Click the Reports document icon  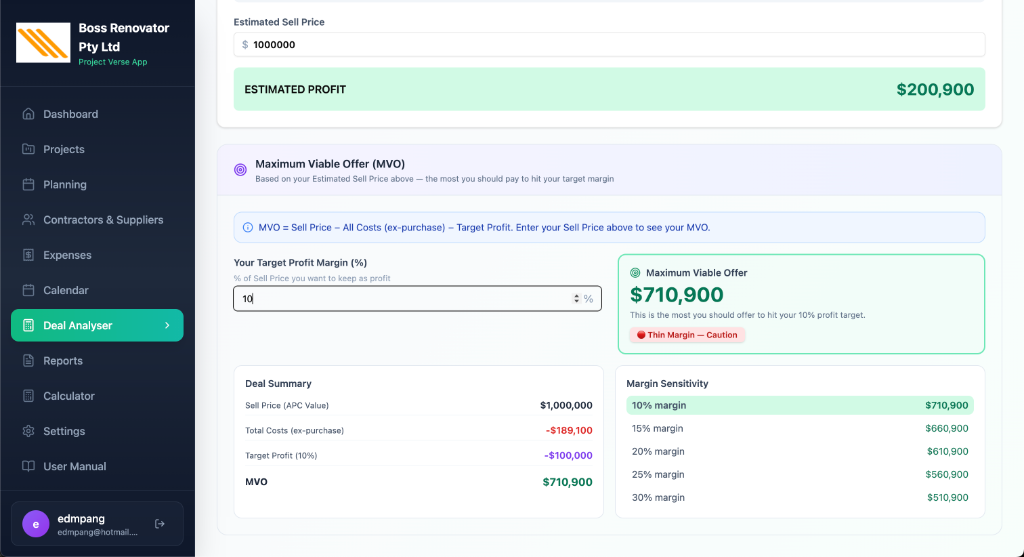(x=28, y=360)
